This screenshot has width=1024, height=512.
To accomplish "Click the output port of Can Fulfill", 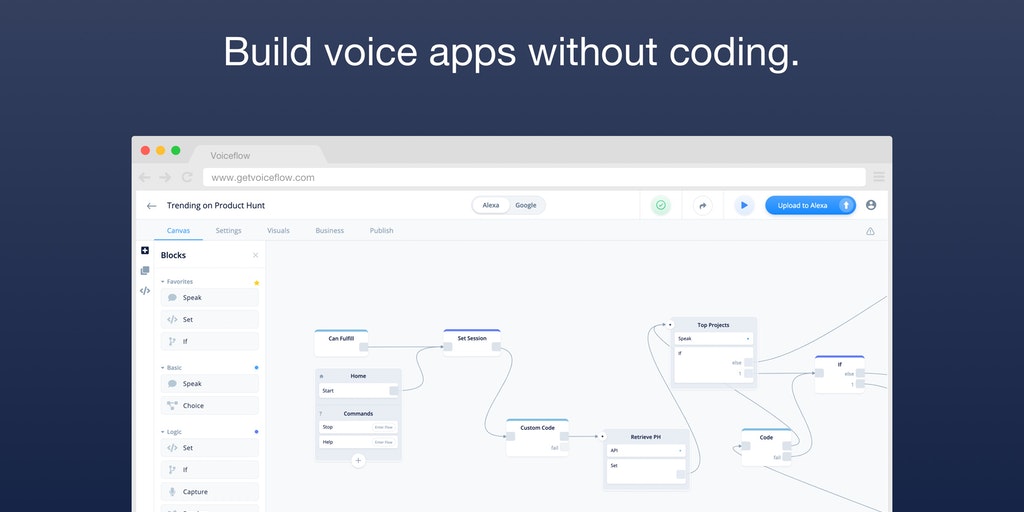I will (x=364, y=347).
